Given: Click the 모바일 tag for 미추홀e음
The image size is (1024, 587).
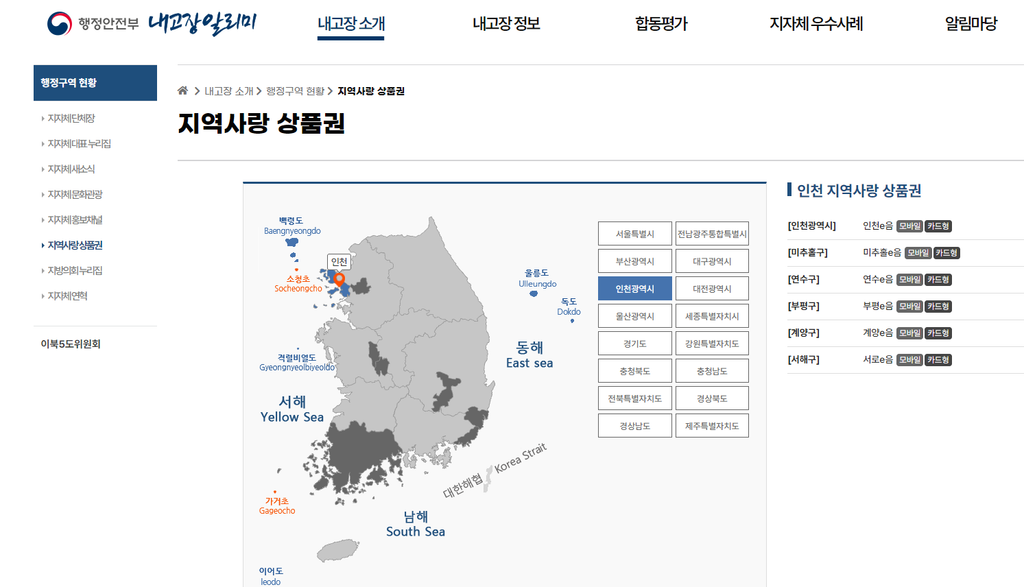Looking at the screenshot, I should pyautogui.click(x=918, y=253).
